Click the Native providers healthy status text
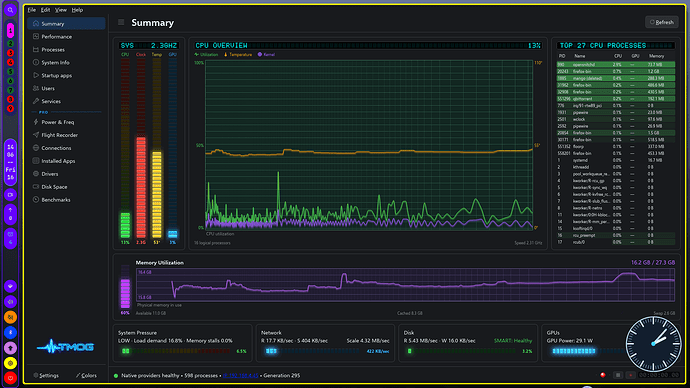Screen dimensions: 690x388 pos(150,376)
